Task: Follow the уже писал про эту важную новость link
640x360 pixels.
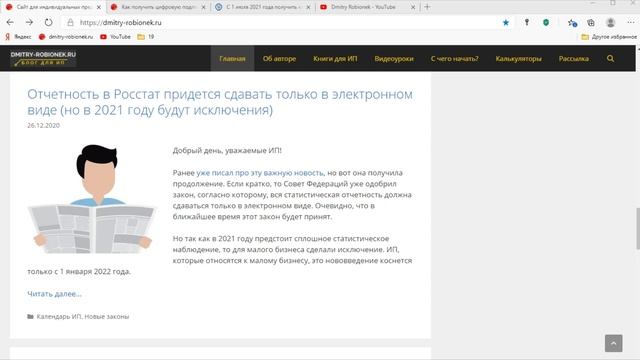Action: tap(260, 173)
